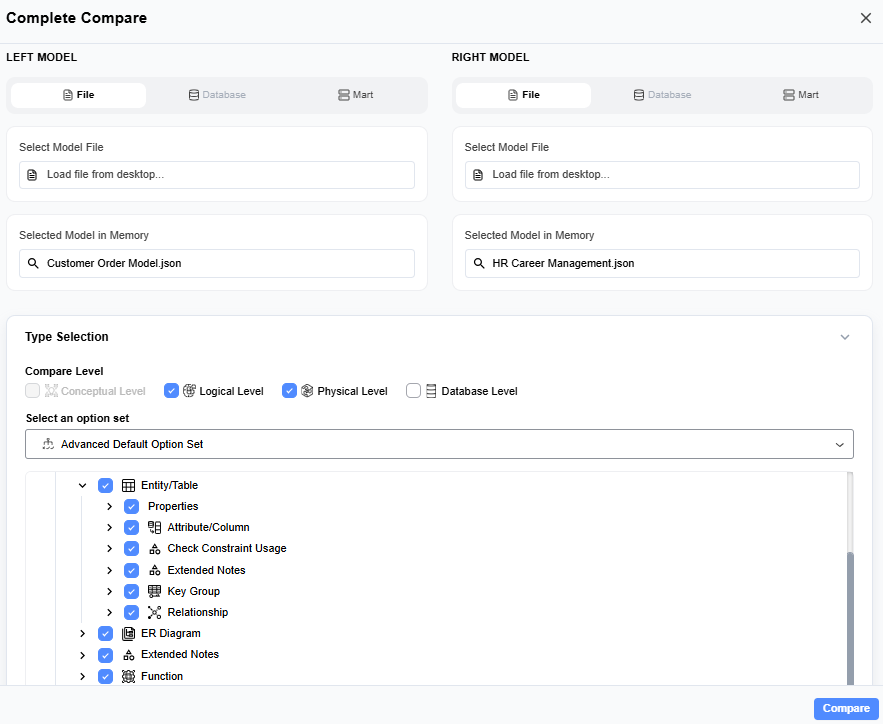Viewport: 883px width, 724px height.
Task: Click the Compare button
Action: tap(846, 709)
